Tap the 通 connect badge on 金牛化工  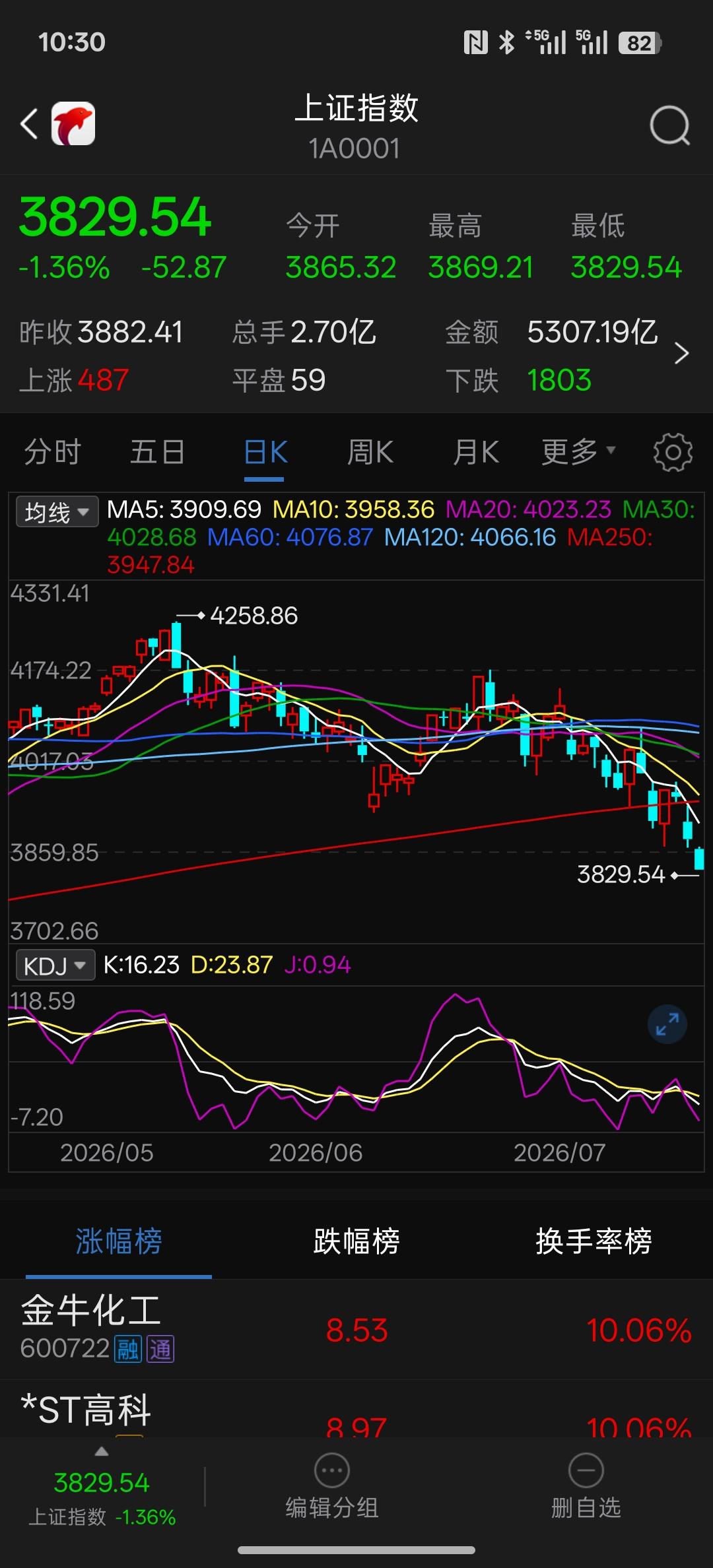tap(160, 1349)
